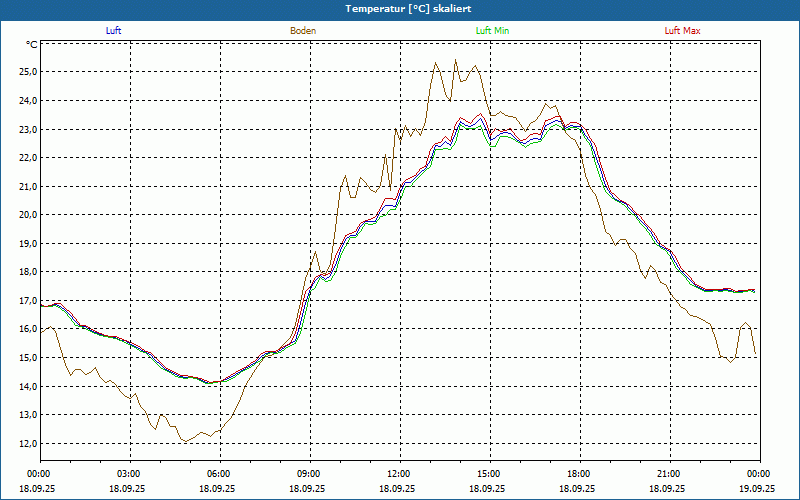Select the 03:00 time axis marker

pyautogui.click(x=129, y=474)
